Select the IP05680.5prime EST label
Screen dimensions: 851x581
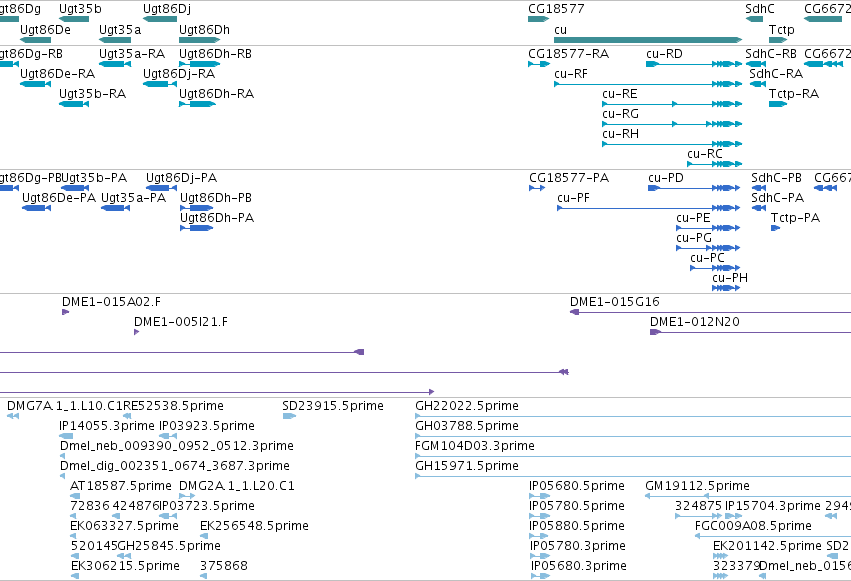[x=577, y=486]
